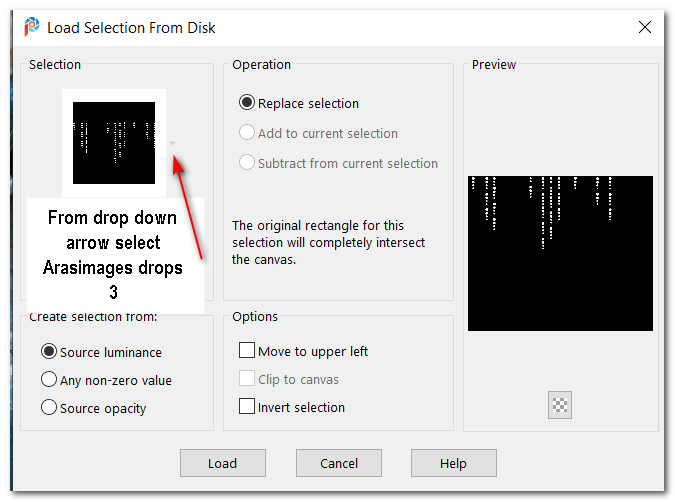Image resolution: width=675 pixels, height=502 pixels.
Task: Click the large Preview image
Action: [560, 253]
